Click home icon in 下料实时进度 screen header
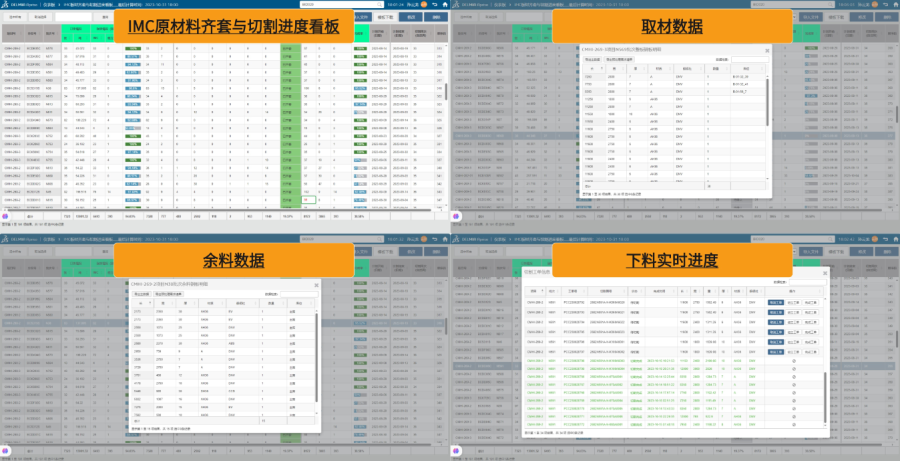Viewport: 900px width, 461px height. pos(895,238)
